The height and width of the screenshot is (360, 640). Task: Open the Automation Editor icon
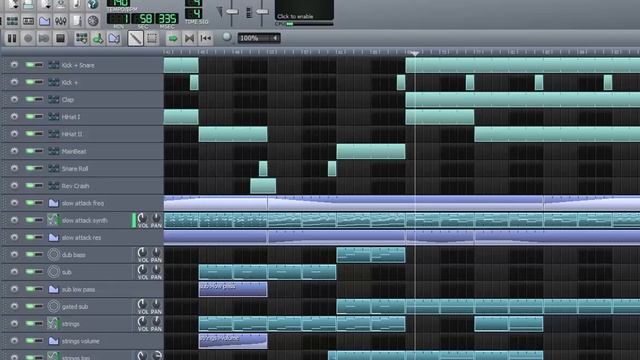click(44, 20)
